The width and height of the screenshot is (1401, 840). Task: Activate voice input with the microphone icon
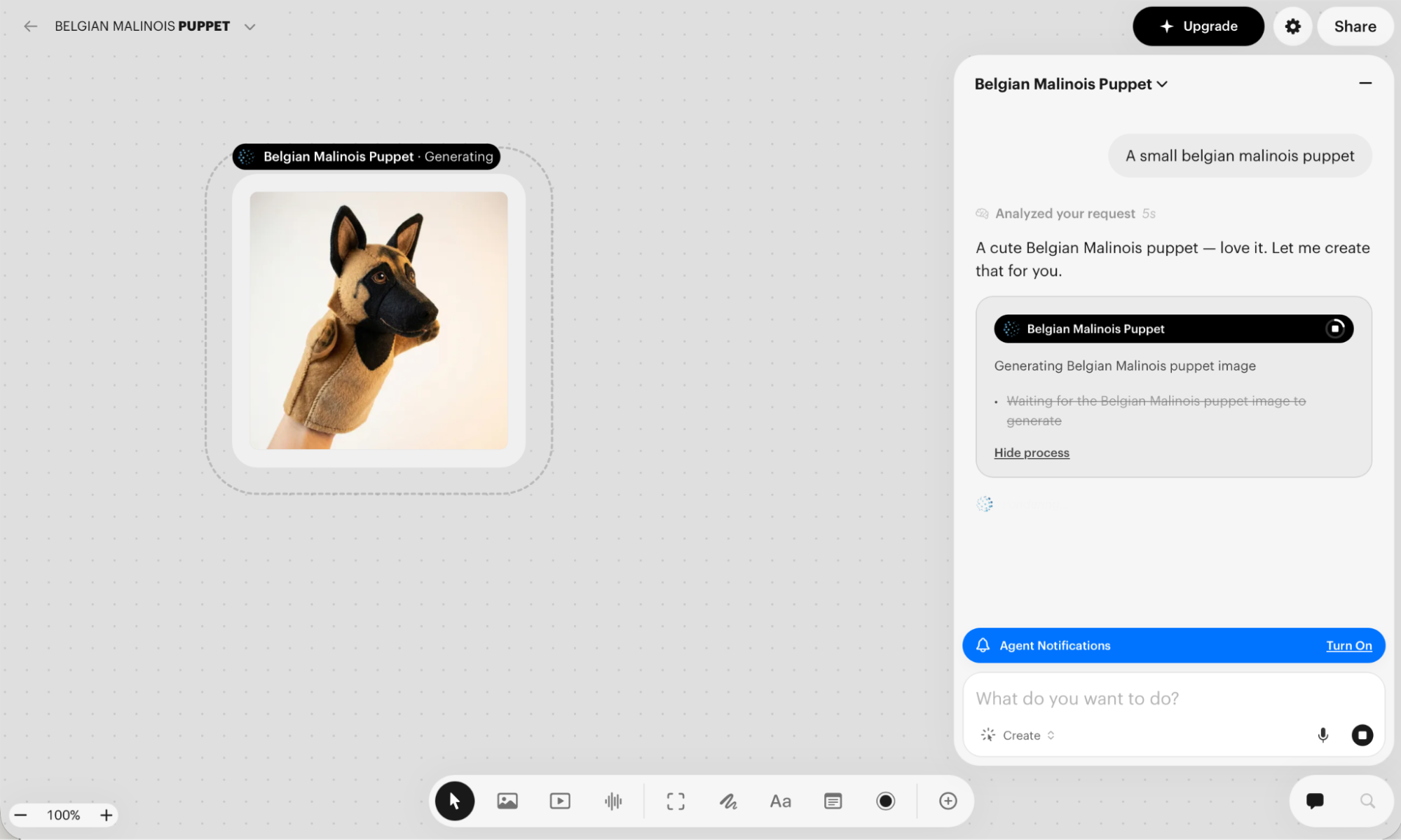click(1323, 735)
